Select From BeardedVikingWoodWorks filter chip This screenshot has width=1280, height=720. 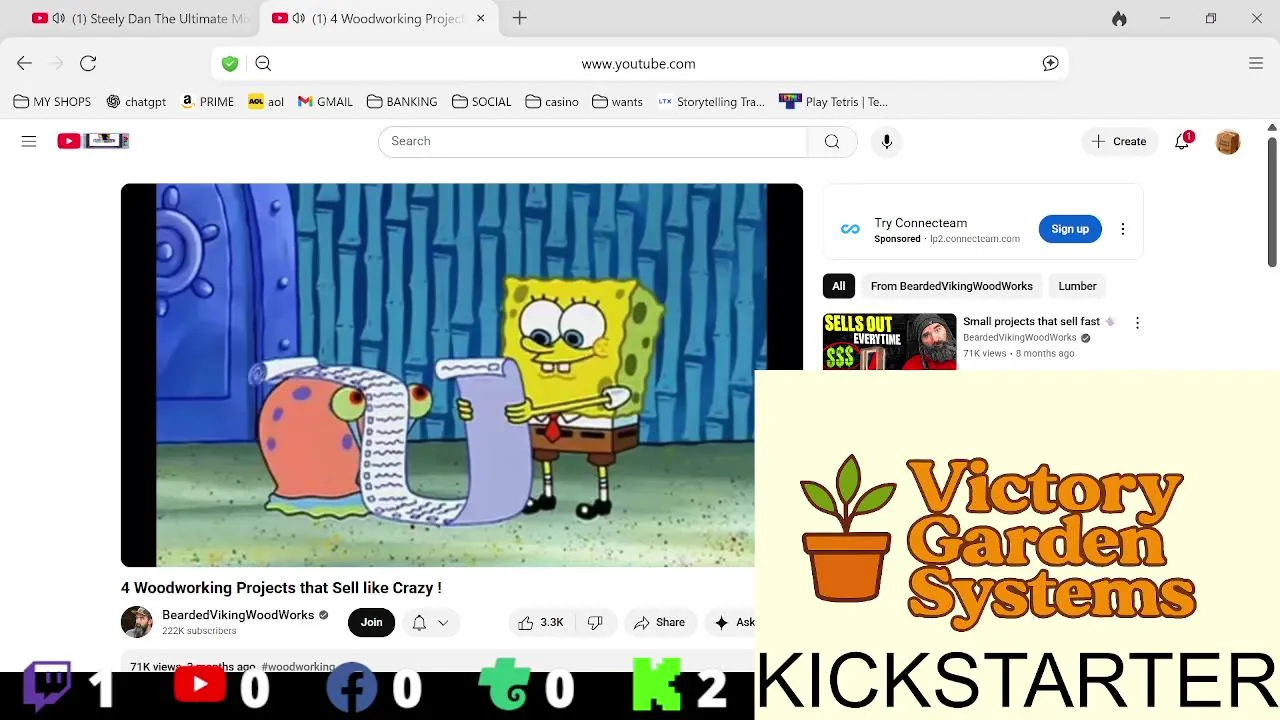click(x=951, y=286)
